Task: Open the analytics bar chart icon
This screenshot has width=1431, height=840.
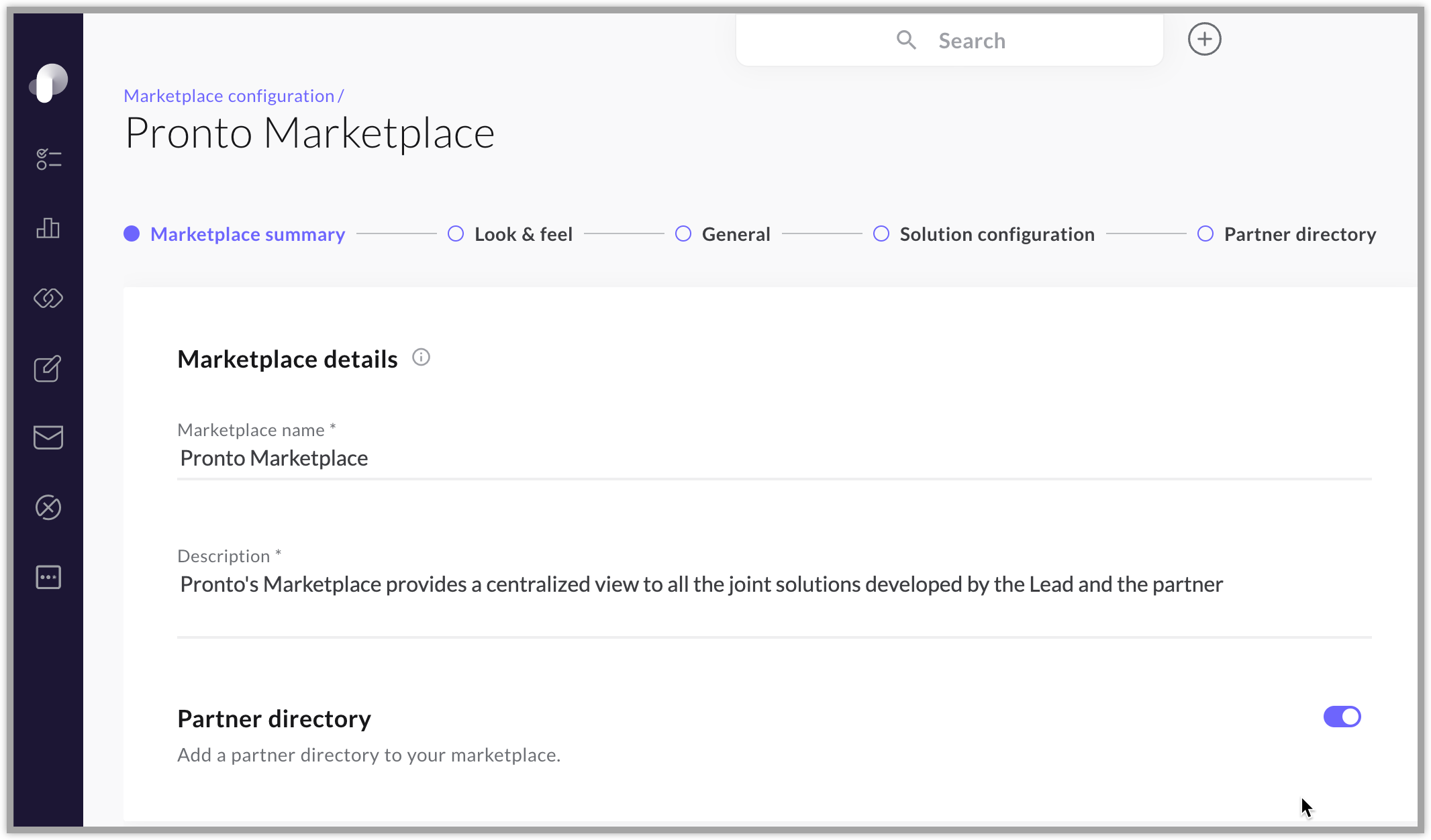Action: 47,229
